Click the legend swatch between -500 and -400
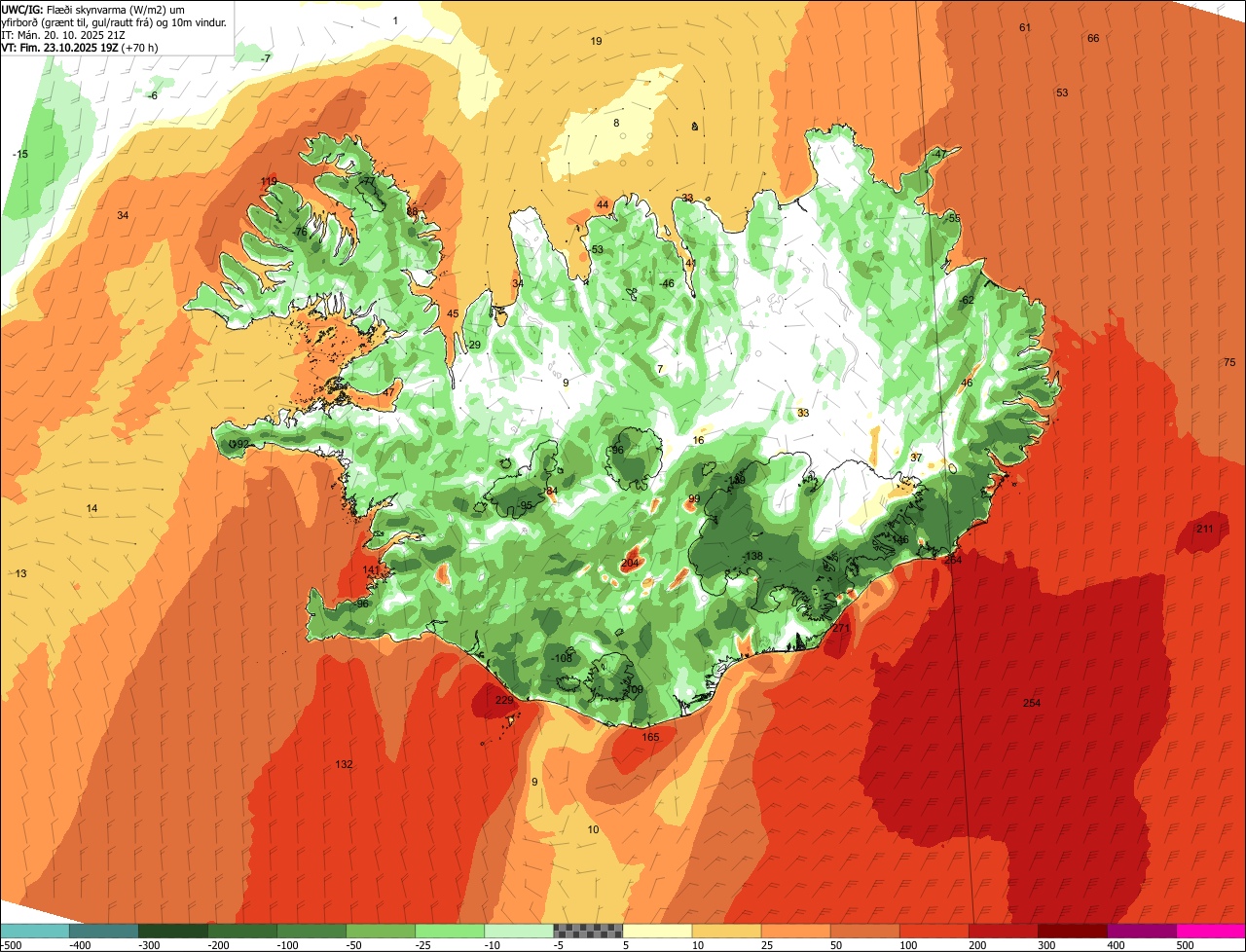The image size is (1246, 952). pyautogui.click(x=35, y=930)
